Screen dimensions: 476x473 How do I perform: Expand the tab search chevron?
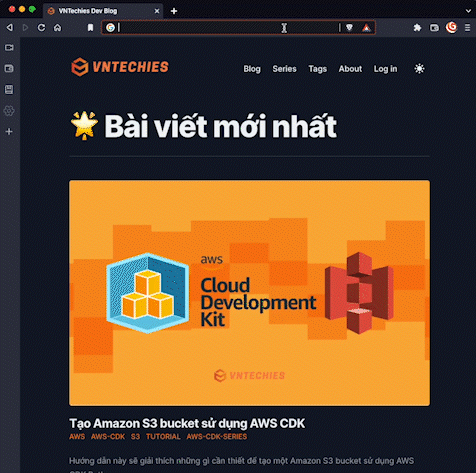(468, 11)
